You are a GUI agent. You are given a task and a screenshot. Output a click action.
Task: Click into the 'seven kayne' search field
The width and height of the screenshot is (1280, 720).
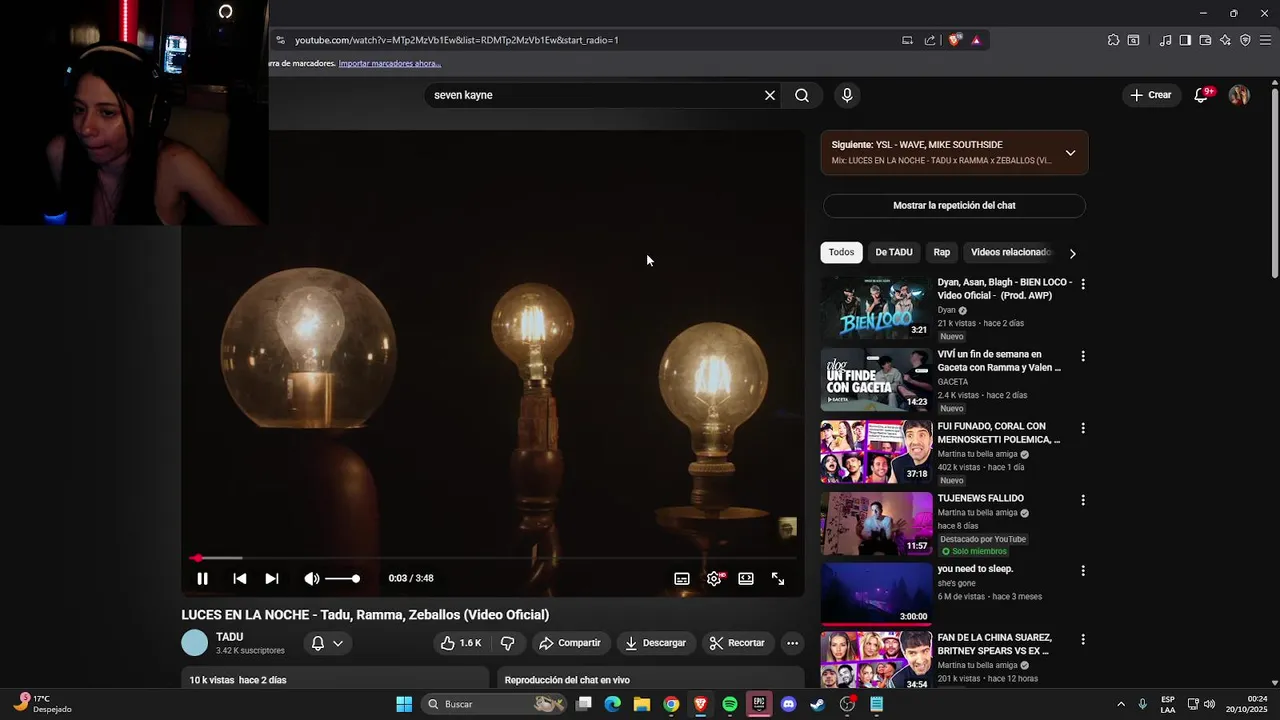tap(594, 95)
